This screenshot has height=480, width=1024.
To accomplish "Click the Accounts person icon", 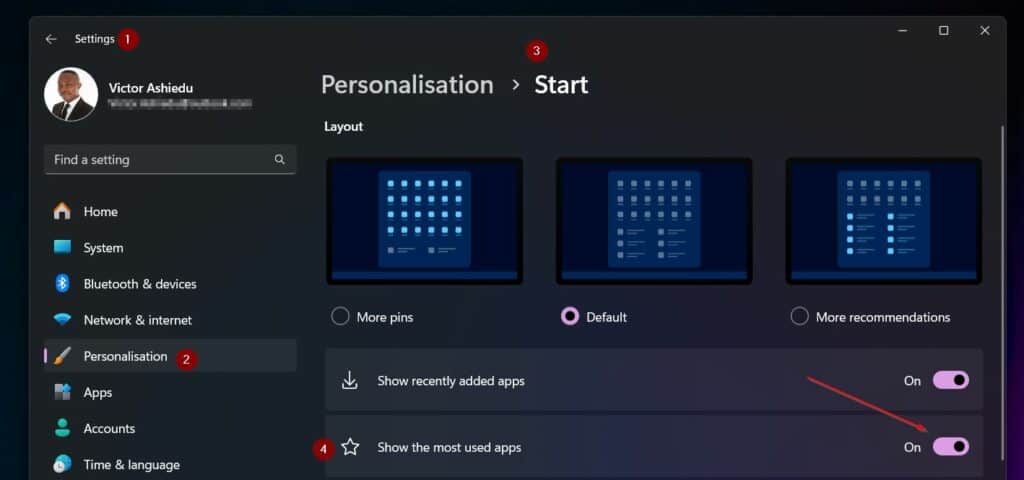I will 62,428.
